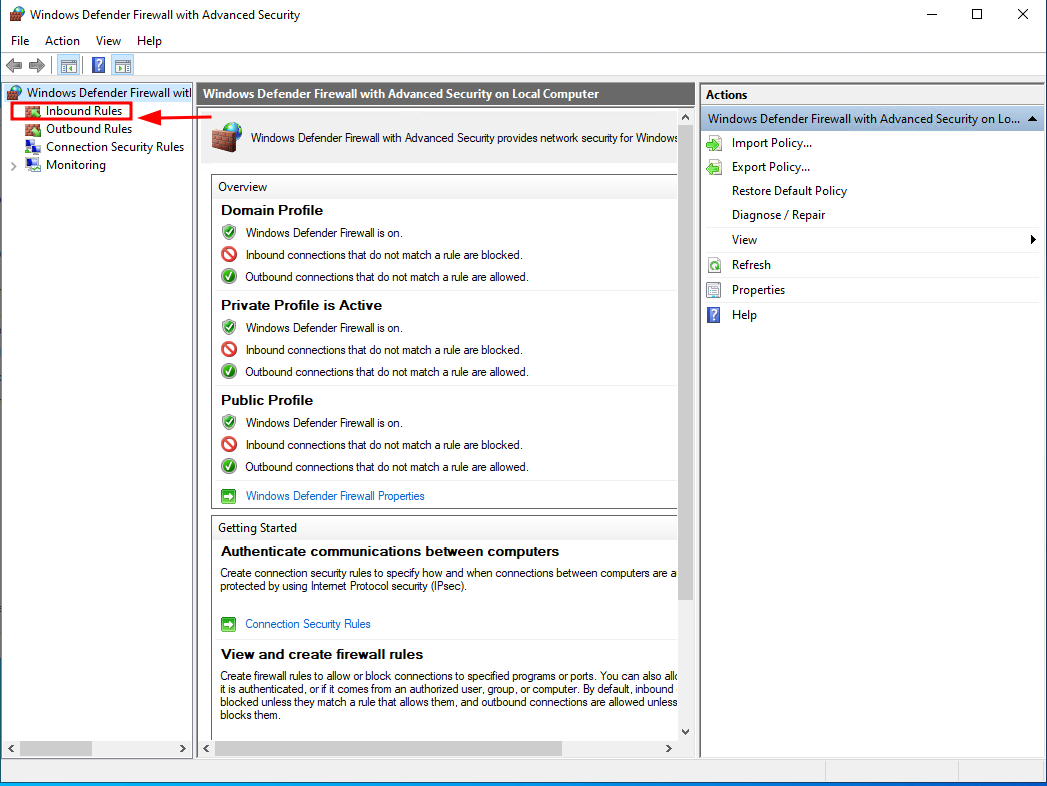Click the Domain Profile outbound allowed checkmark icon
The width and height of the screenshot is (1047, 786).
229,276
